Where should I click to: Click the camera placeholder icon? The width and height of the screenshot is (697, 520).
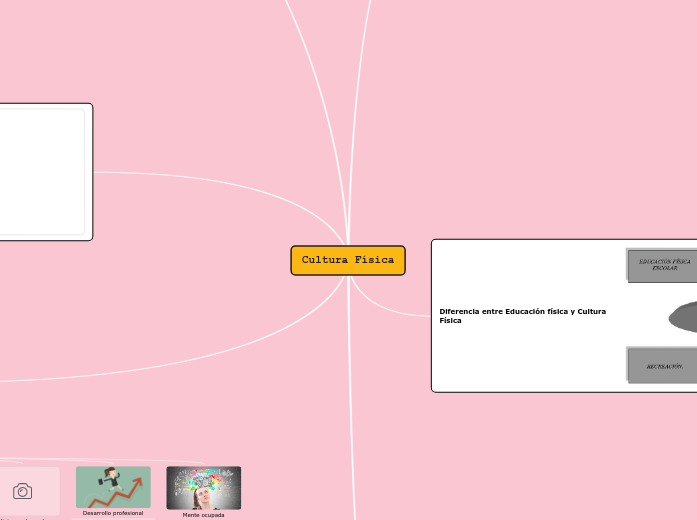click(22, 491)
